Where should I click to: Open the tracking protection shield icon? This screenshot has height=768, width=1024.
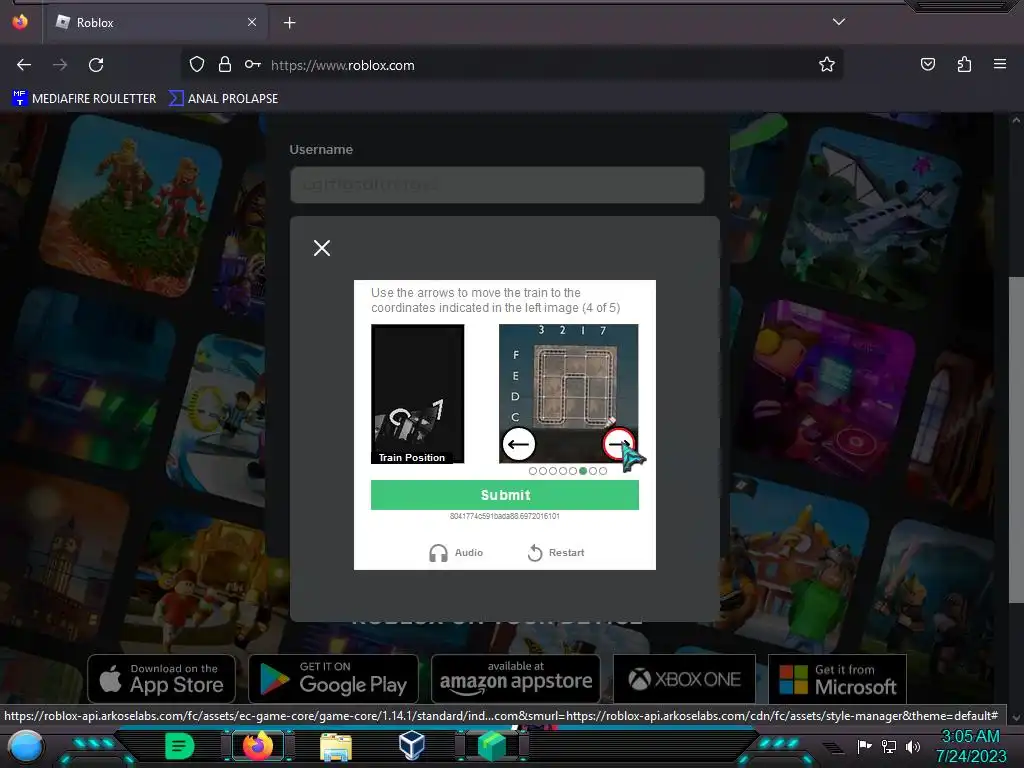coord(197,64)
